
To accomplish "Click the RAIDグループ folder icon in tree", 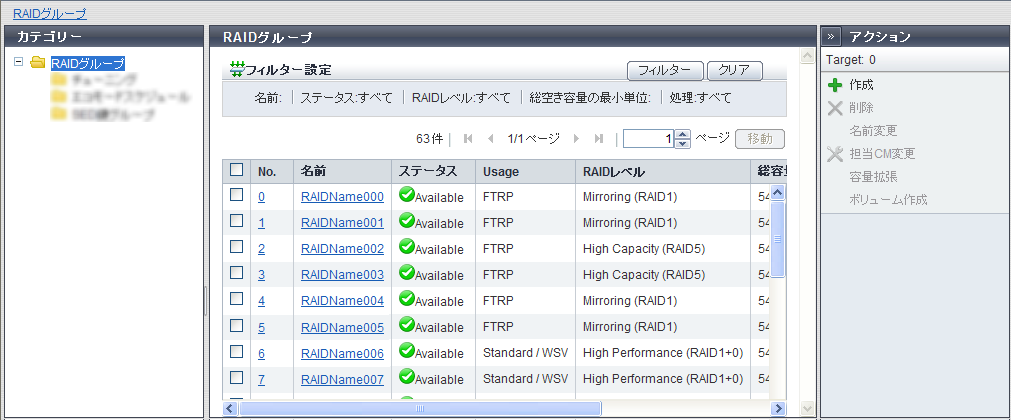I will pyautogui.click(x=38, y=63).
